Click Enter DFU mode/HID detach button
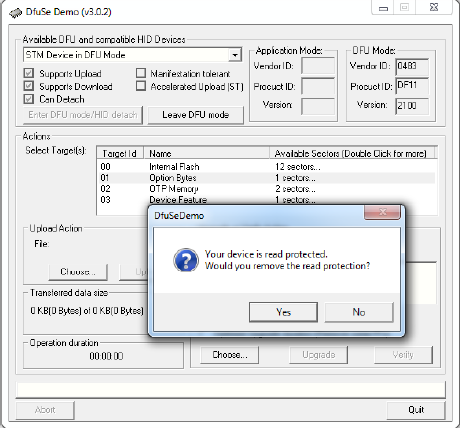Image resolution: width=460 pixels, height=428 pixels. coord(83,115)
